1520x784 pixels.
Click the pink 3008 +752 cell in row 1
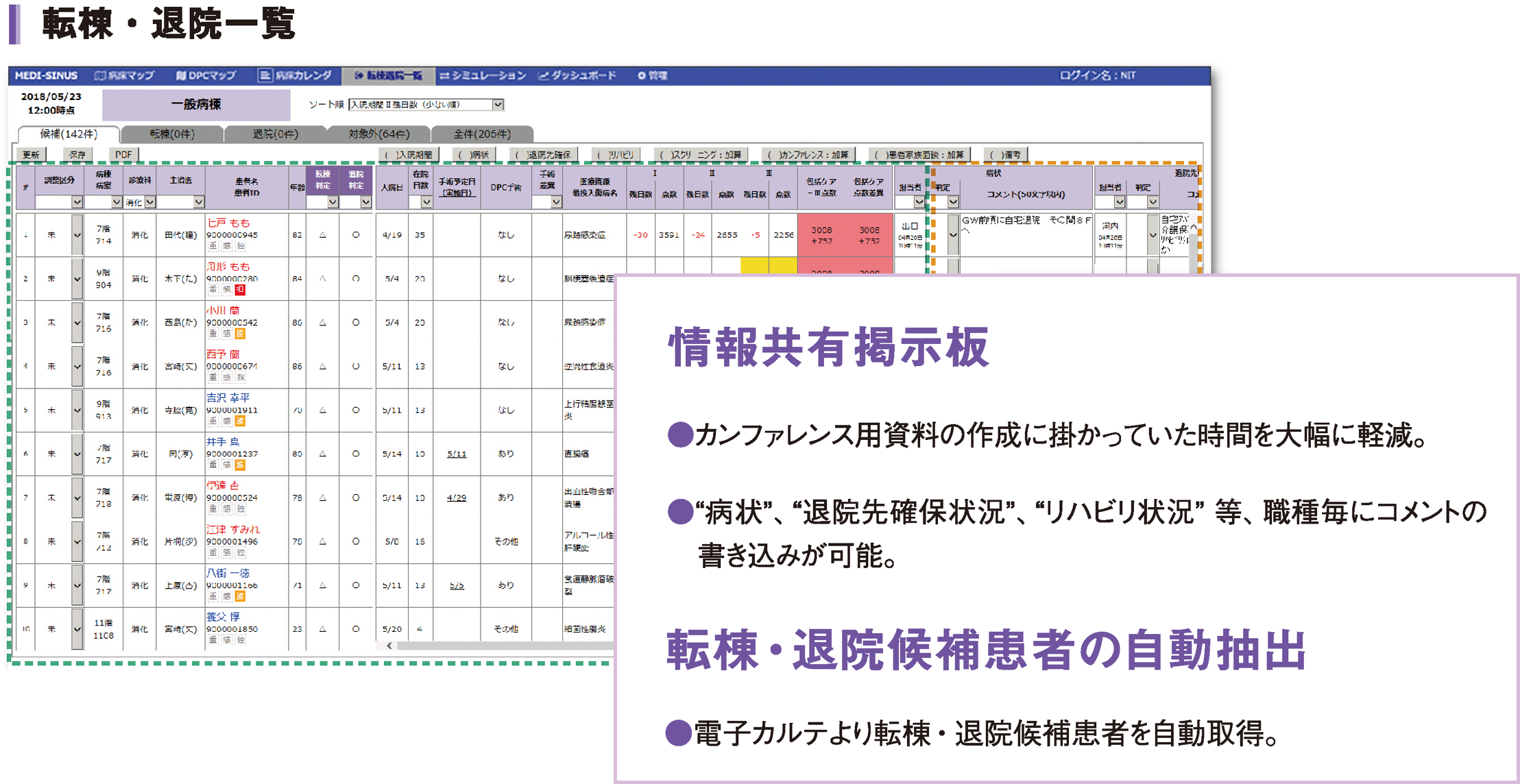(821, 235)
